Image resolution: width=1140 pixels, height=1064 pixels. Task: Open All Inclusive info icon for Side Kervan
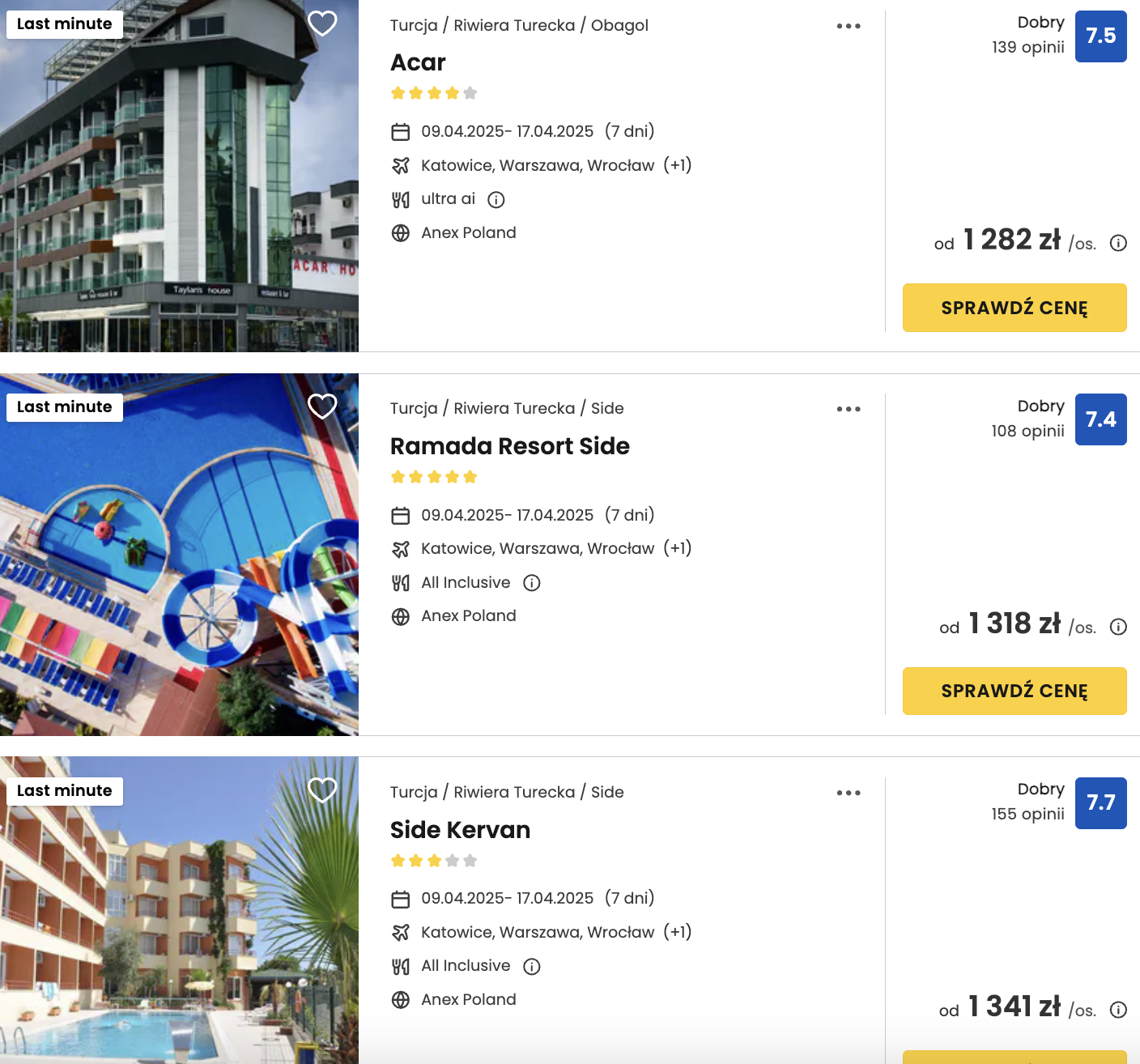(x=532, y=966)
